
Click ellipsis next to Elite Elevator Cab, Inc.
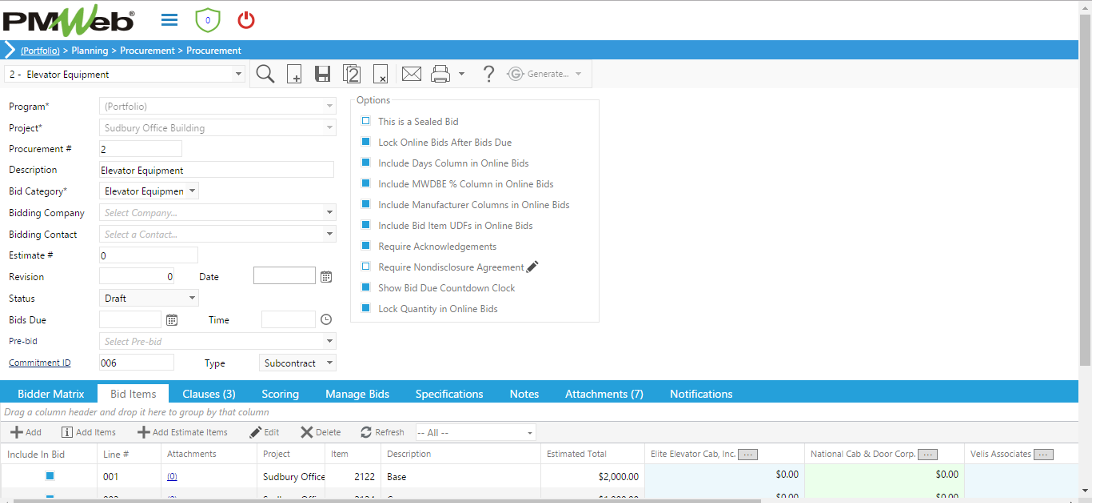pos(748,455)
